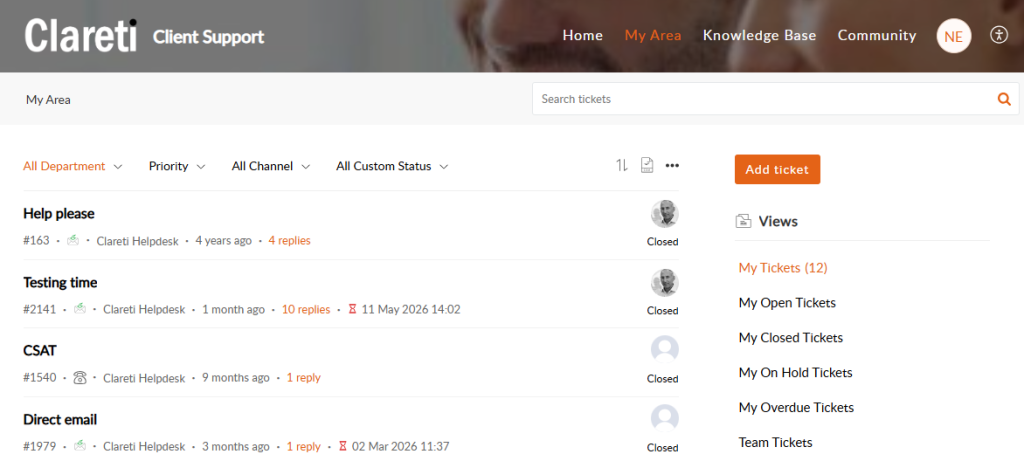Select My Area in the top navigation
The height and width of the screenshot is (461, 1024).
click(653, 35)
